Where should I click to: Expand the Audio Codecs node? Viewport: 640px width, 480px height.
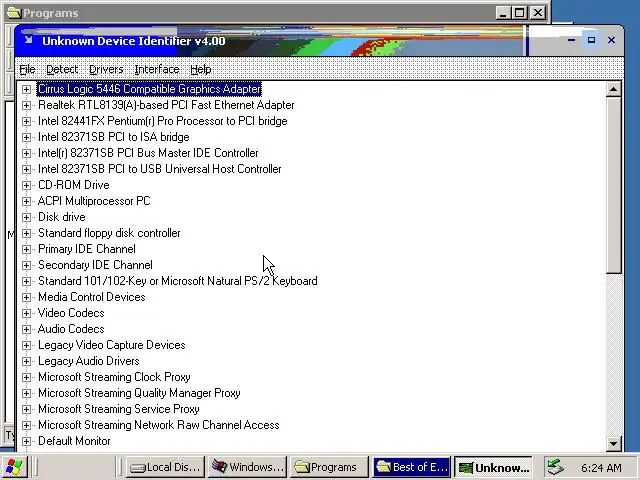[x=27, y=329]
